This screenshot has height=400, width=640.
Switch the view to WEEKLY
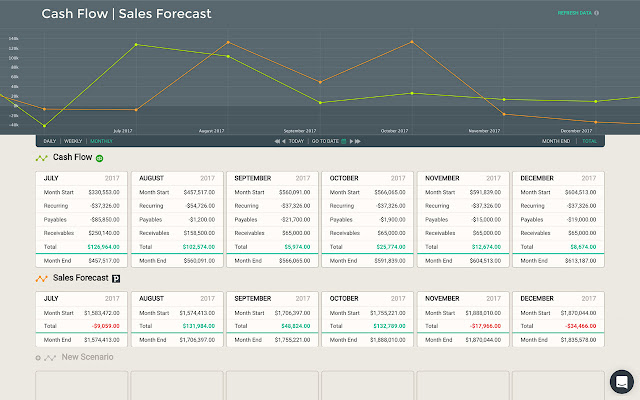73,141
